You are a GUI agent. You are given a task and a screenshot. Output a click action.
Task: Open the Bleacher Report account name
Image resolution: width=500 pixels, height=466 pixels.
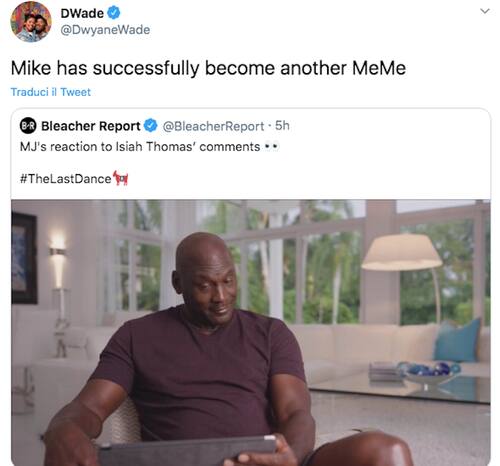91,126
